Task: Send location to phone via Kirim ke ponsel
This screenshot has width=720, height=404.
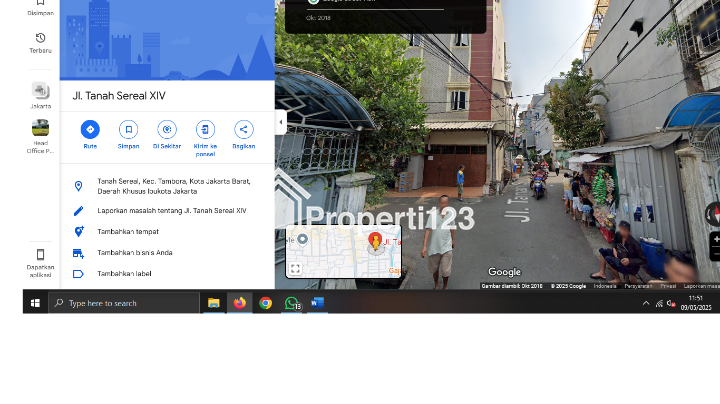Action: click(x=205, y=130)
